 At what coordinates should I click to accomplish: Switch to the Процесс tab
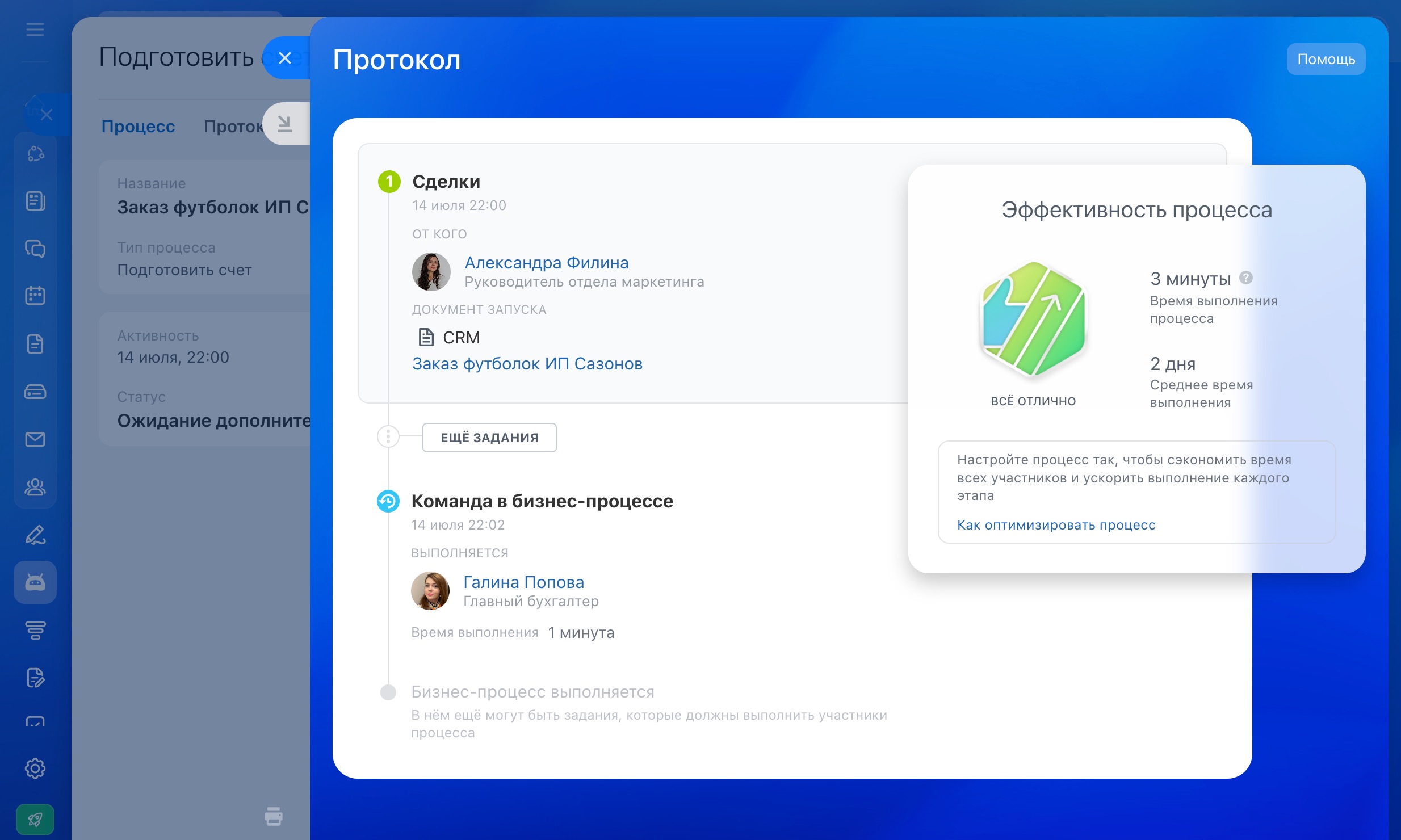coord(138,126)
